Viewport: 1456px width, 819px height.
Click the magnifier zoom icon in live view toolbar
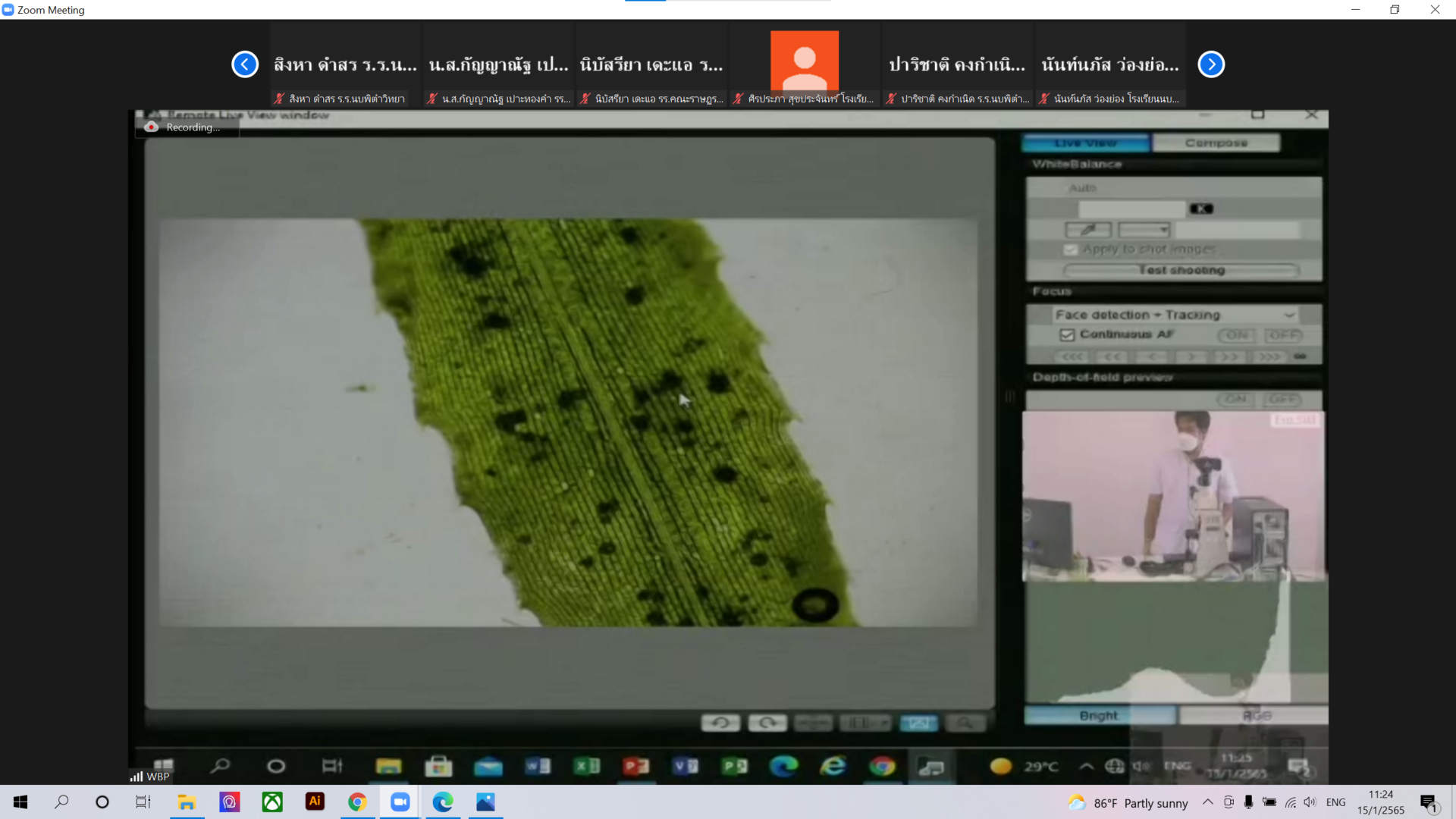(x=965, y=723)
